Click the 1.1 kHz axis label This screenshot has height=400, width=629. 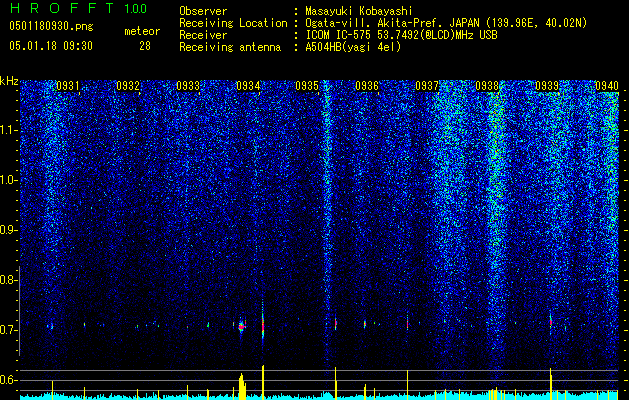pos(7,130)
